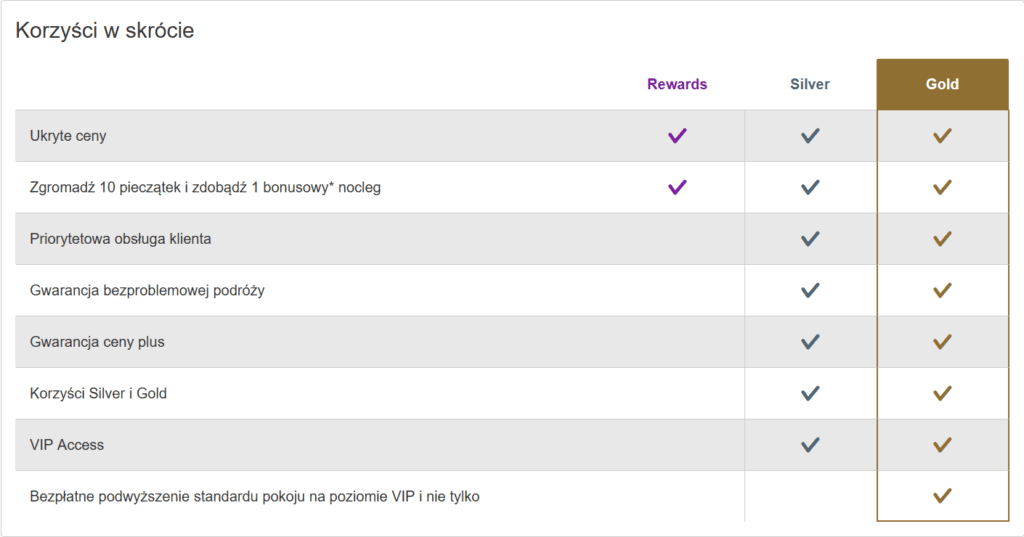
Task: Click Silver checkmark for Gwarancja ceny plus
Action: (x=810, y=342)
